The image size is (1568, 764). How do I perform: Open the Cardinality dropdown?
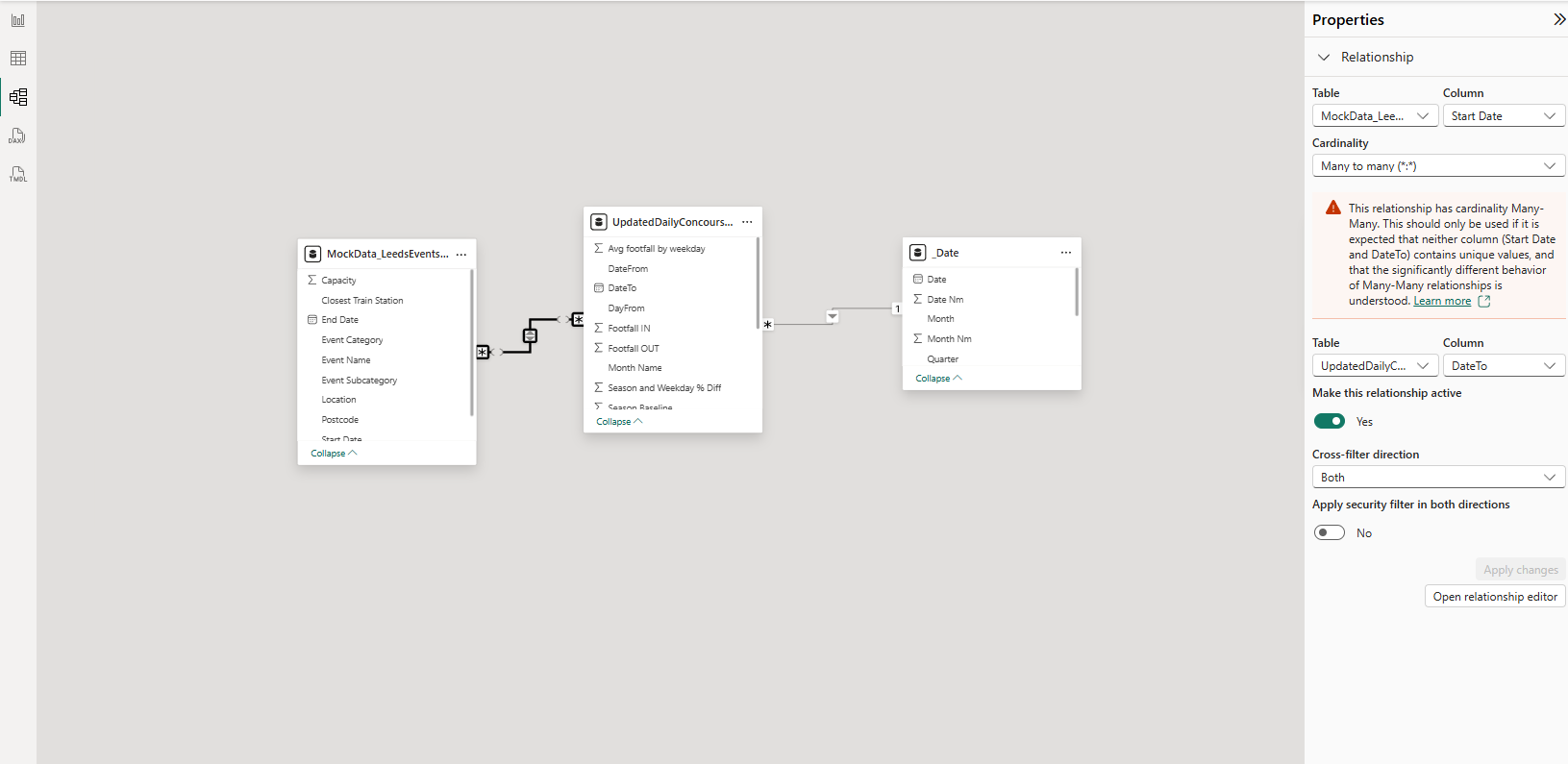(x=1438, y=166)
